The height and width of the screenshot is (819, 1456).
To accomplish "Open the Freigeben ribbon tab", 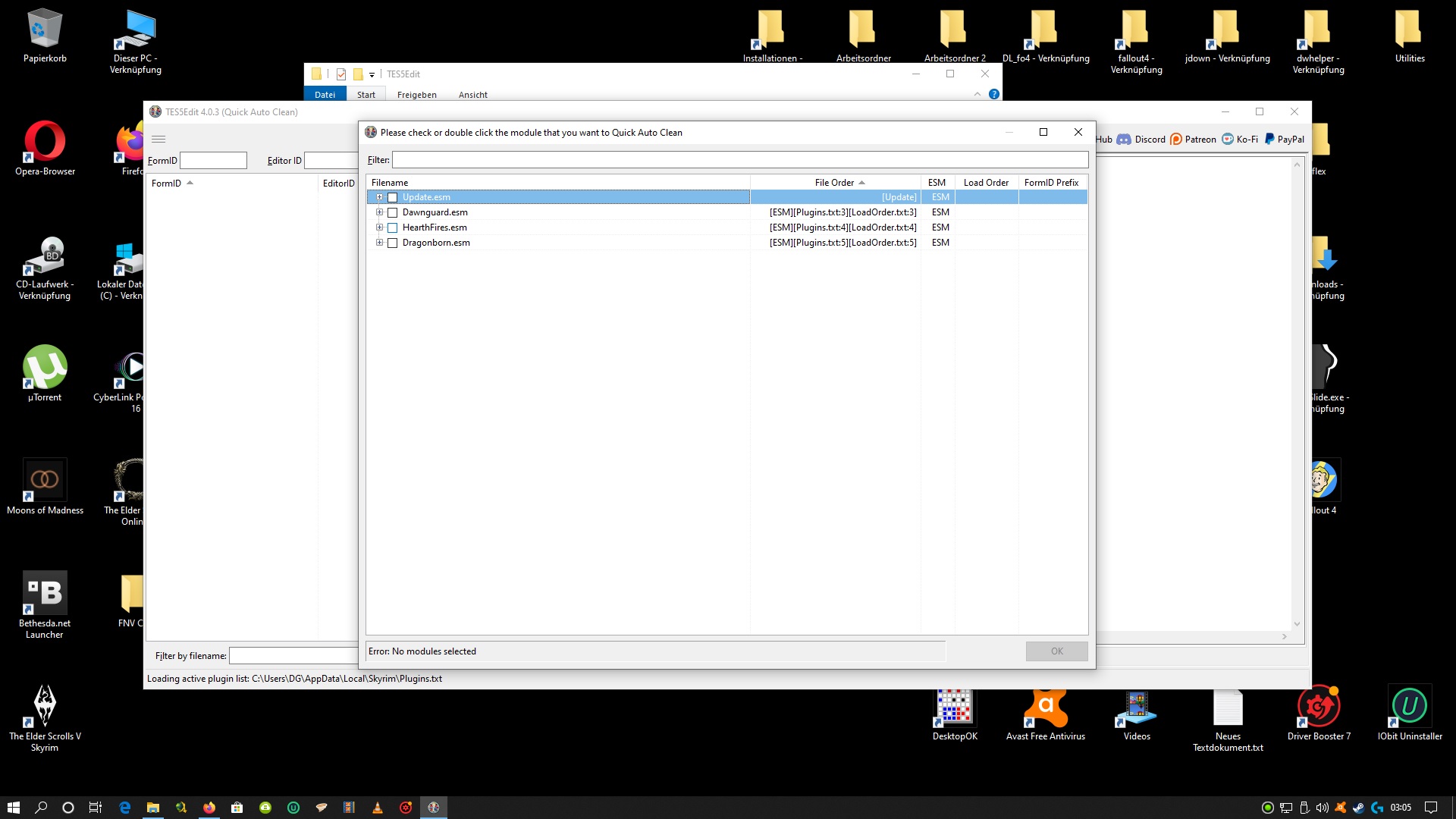I will point(416,95).
